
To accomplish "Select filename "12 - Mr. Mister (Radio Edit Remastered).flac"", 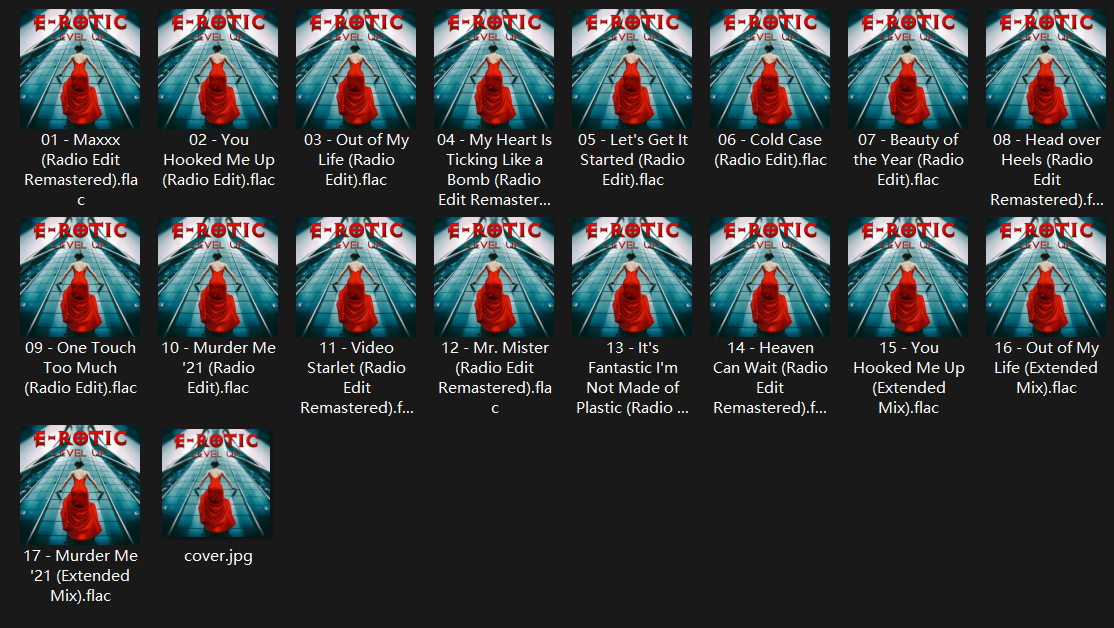I will tap(494, 378).
